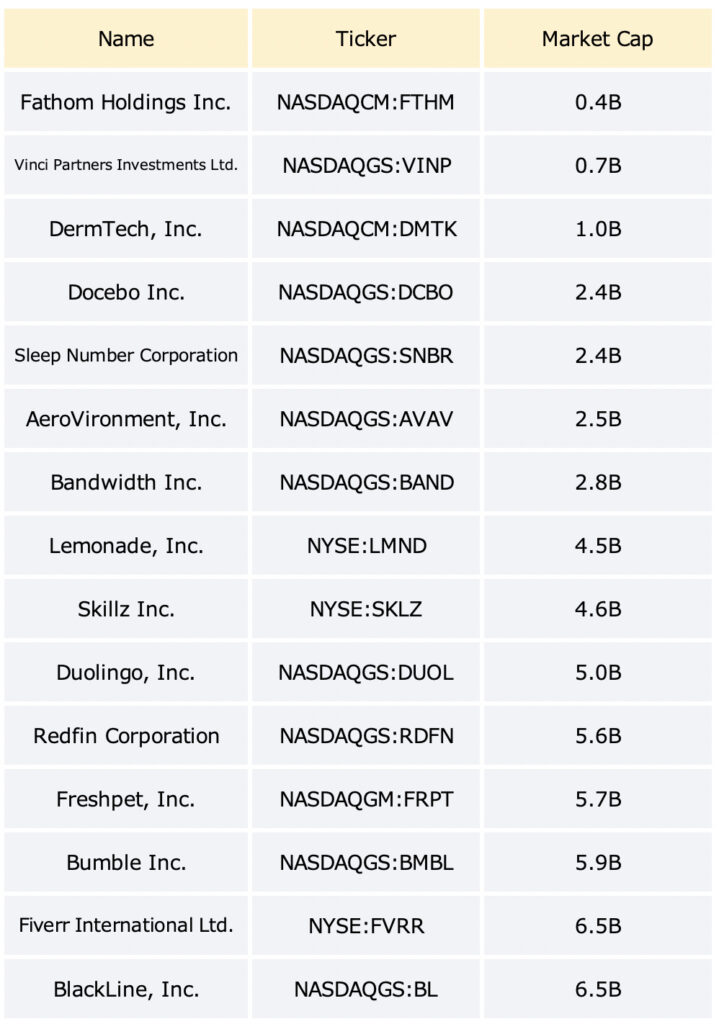
Task: Select the NASDAQGS:VINP ticker cell
Action: click(366, 165)
